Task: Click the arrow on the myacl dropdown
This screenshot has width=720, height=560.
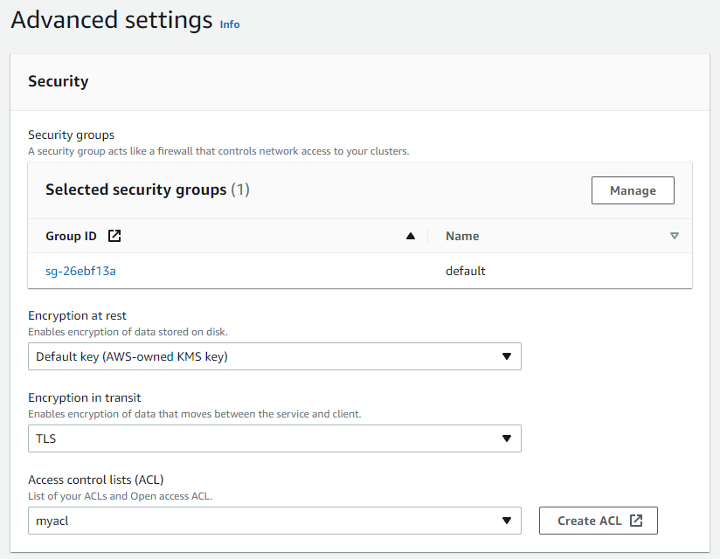Action: click(506, 520)
